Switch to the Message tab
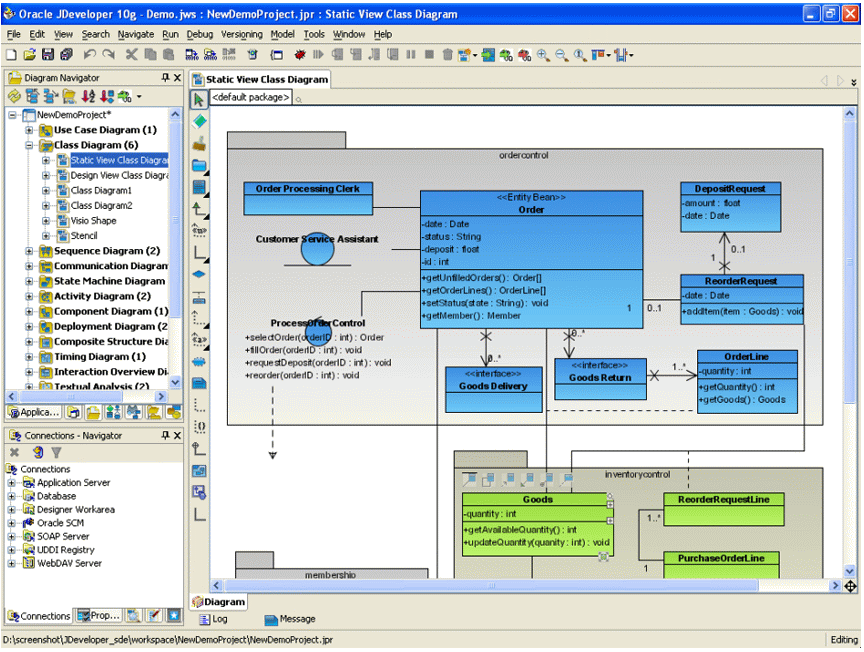This screenshot has width=864, height=652. coord(290,619)
